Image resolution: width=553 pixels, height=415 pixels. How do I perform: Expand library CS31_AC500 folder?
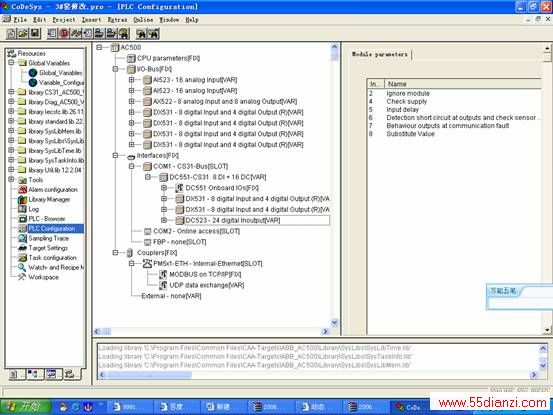pos(11,92)
